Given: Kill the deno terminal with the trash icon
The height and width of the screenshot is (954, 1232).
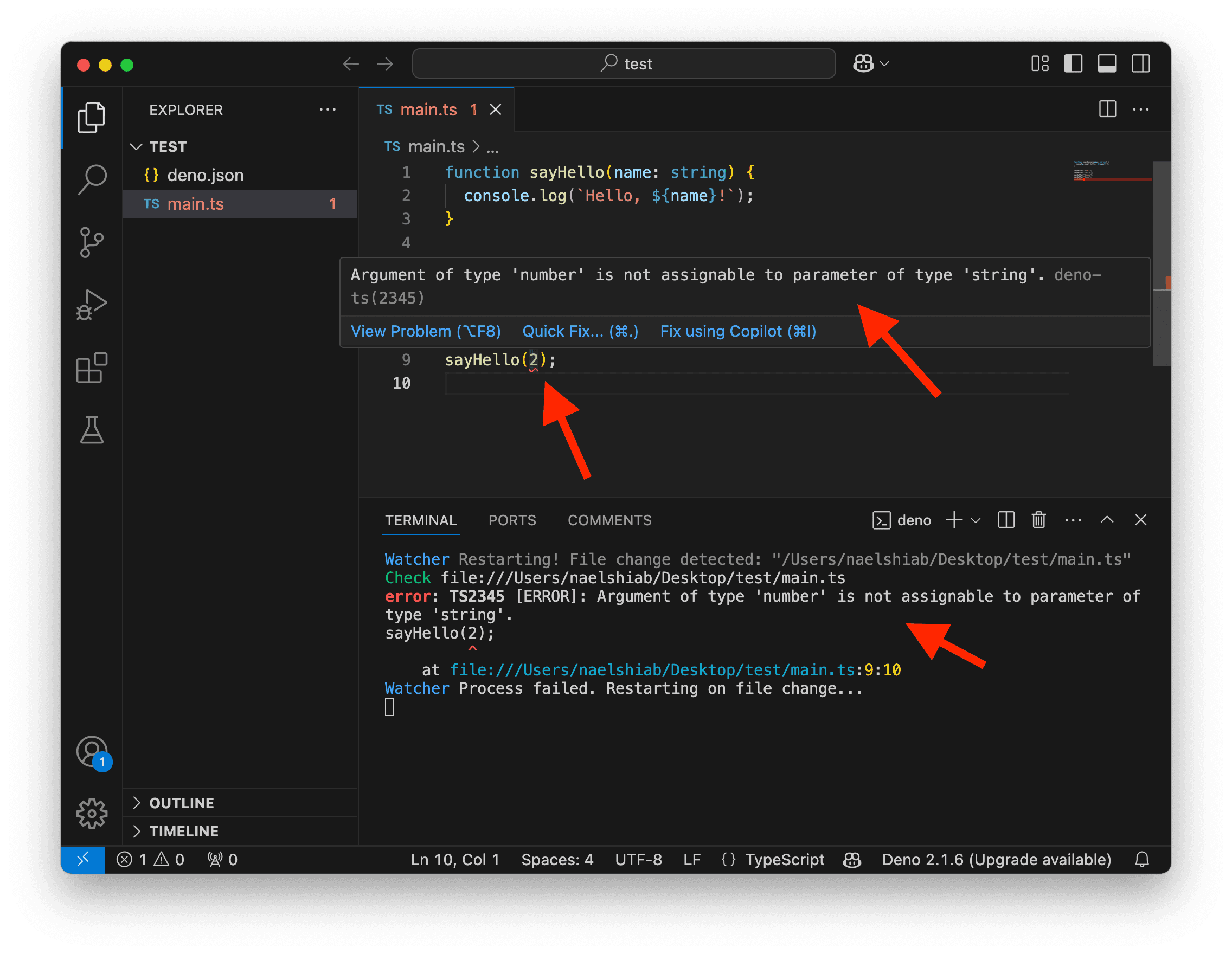Looking at the screenshot, I should (x=1038, y=520).
